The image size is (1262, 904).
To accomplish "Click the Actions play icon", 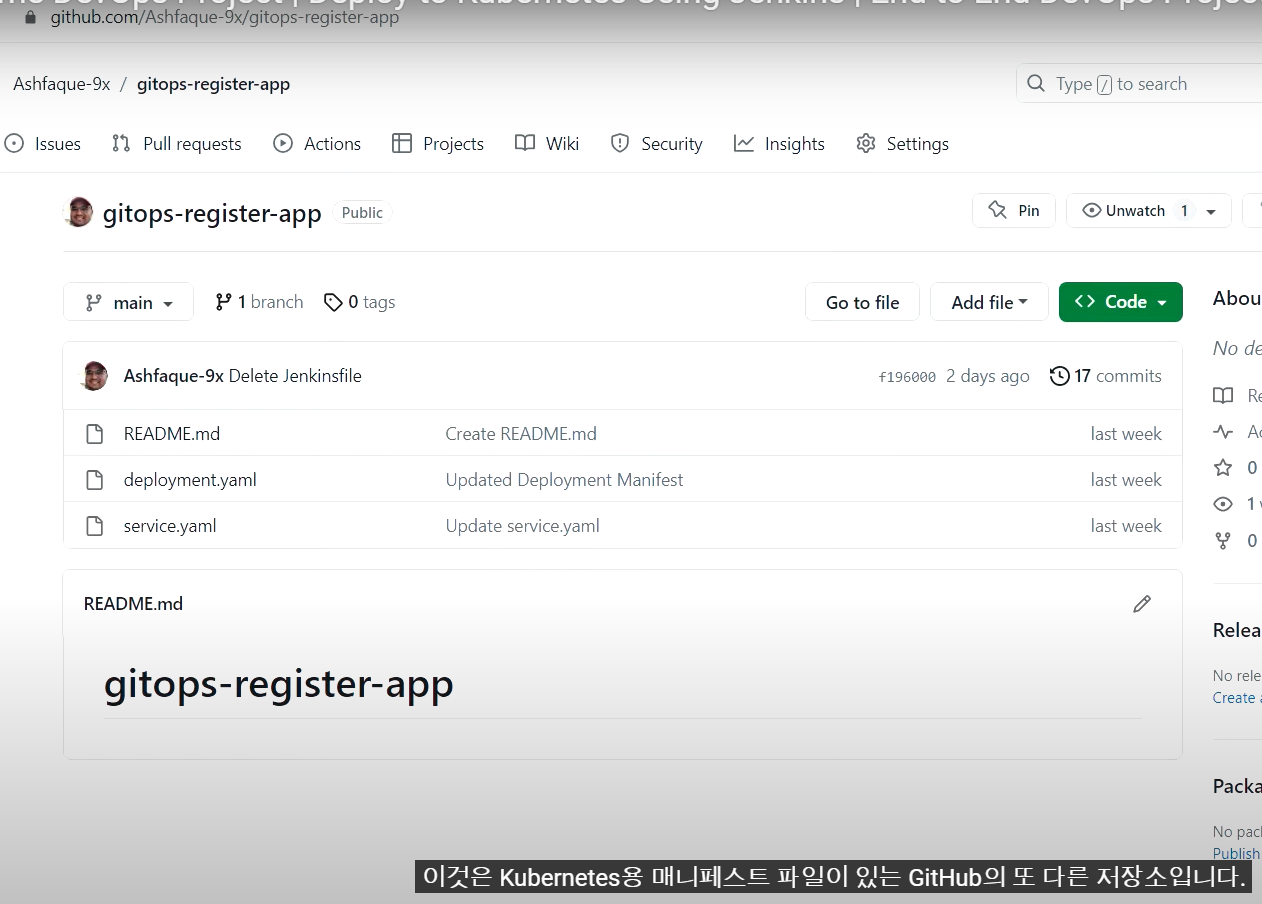I will pos(283,144).
